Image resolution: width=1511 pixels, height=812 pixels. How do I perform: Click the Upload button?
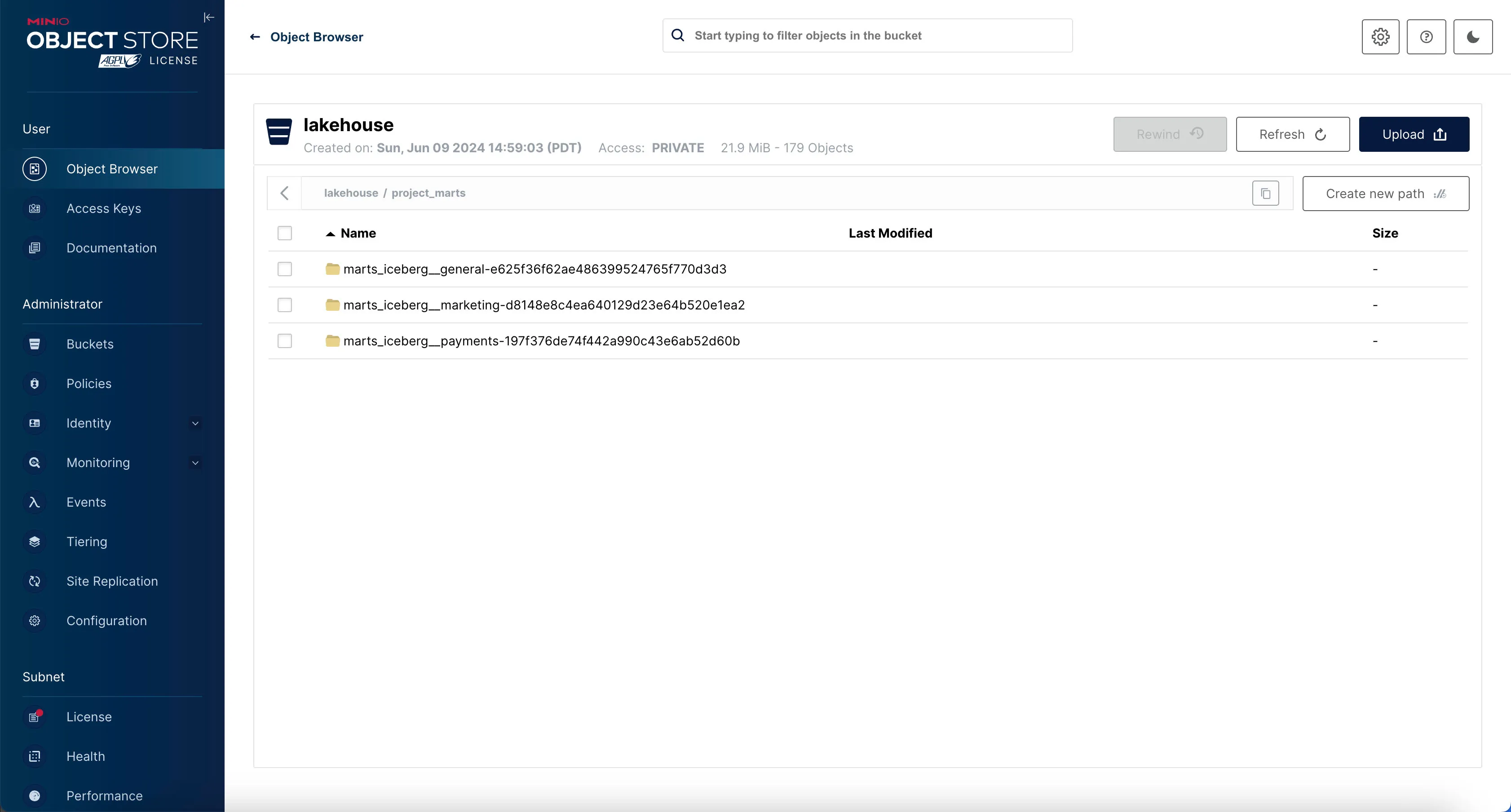click(x=1413, y=134)
